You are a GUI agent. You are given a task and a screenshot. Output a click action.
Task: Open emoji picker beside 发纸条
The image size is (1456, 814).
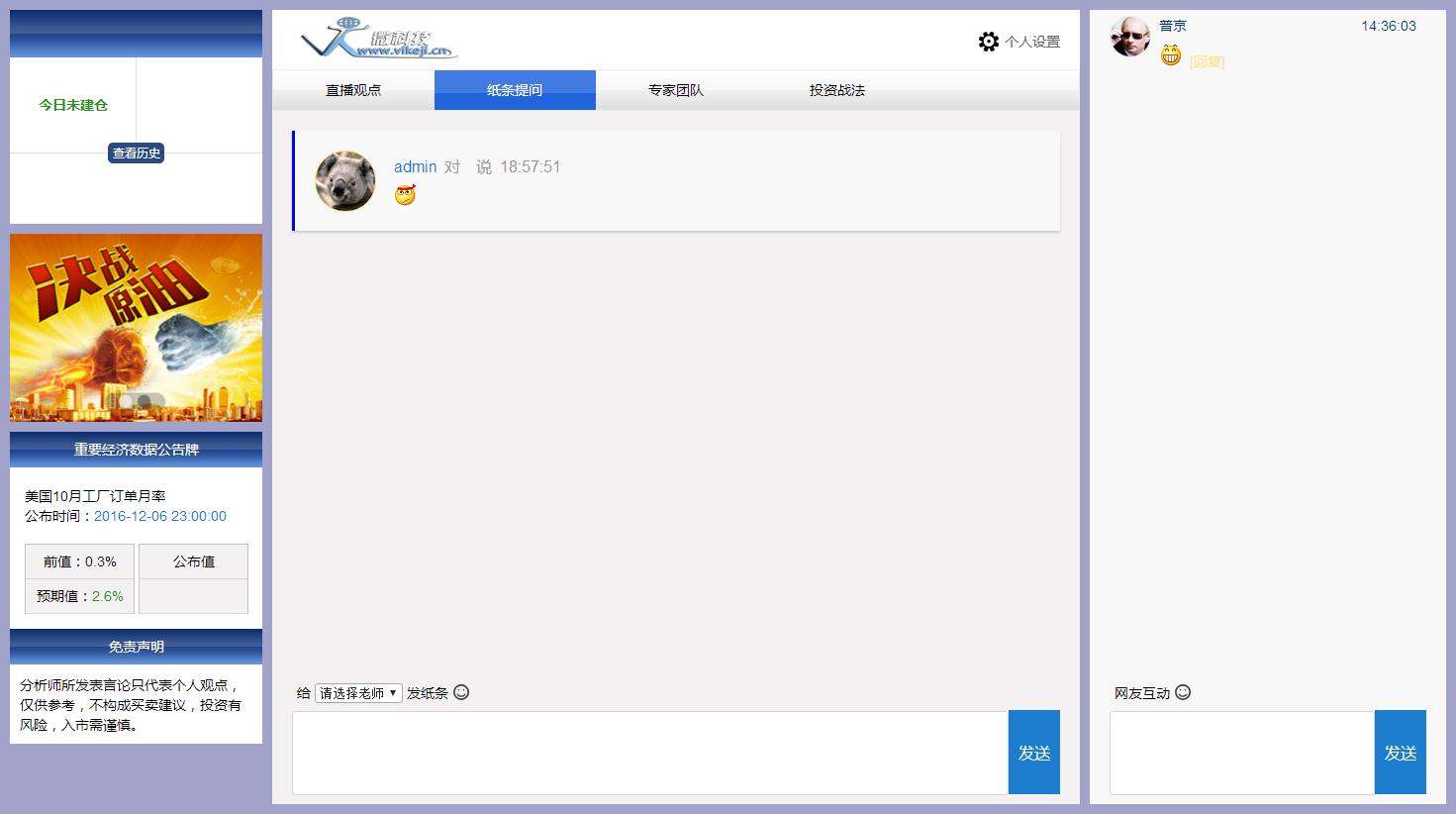tap(461, 692)
